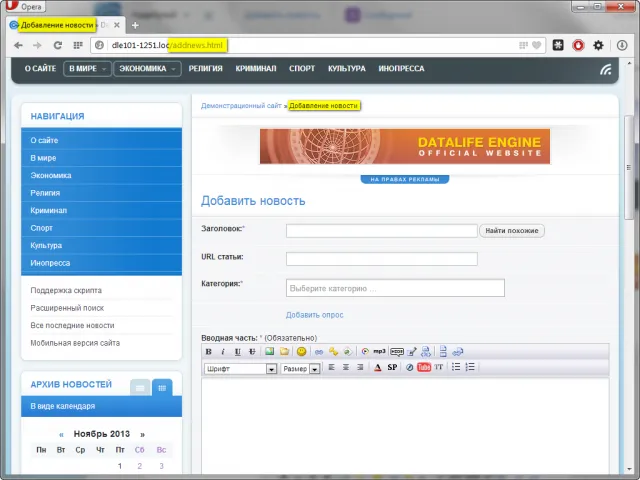
Task: Open the text color picker (red A)
Action: (378, 367)
